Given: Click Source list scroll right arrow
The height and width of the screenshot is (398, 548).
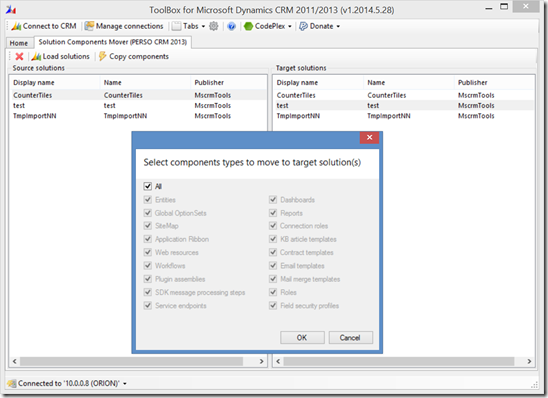Looking at the screenshot, I should click(x=261, y=361).
